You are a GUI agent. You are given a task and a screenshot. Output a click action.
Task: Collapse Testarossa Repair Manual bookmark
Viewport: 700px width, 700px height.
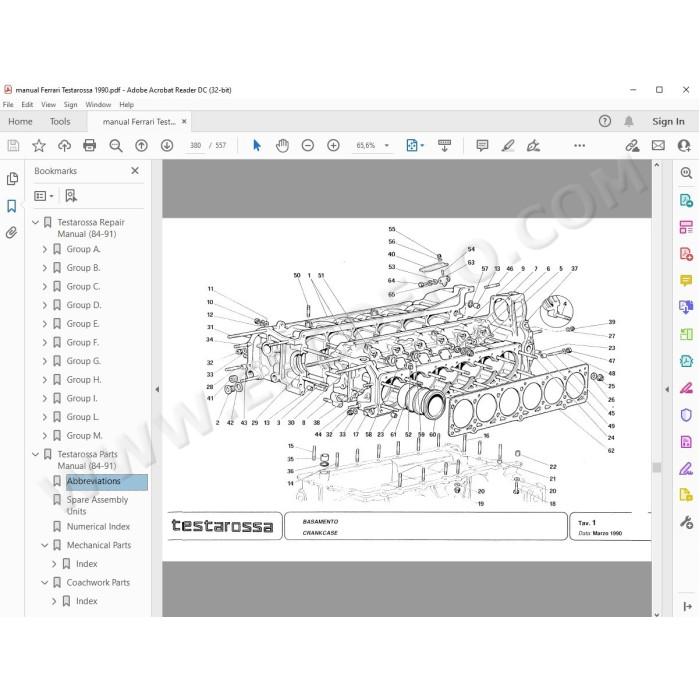36,222
